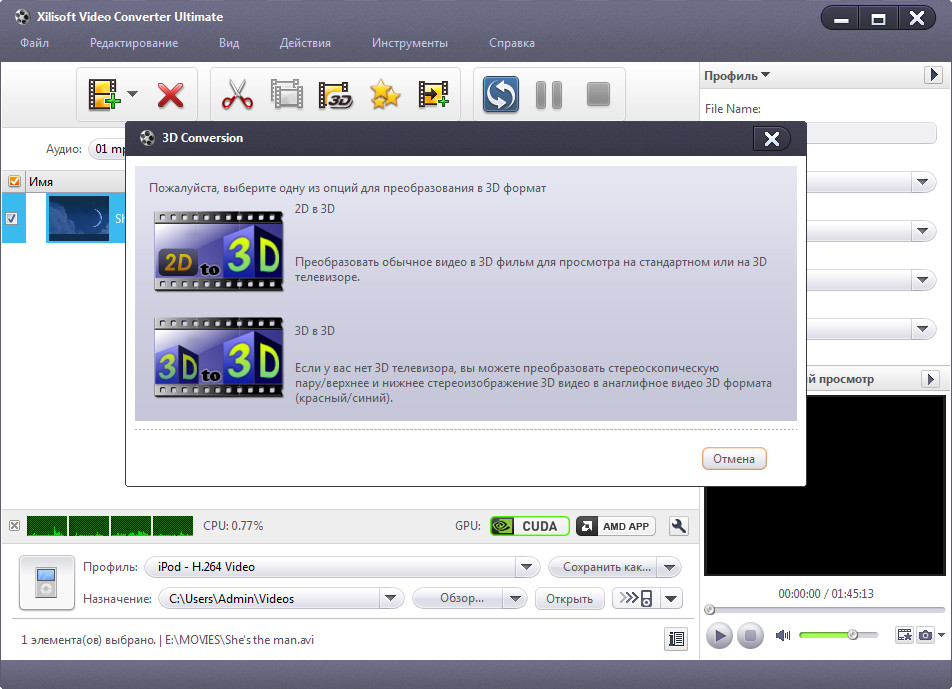Screen dimensions: 952x689
Task: Open the Add File dropdown arrow
Action: click(132, 94)
